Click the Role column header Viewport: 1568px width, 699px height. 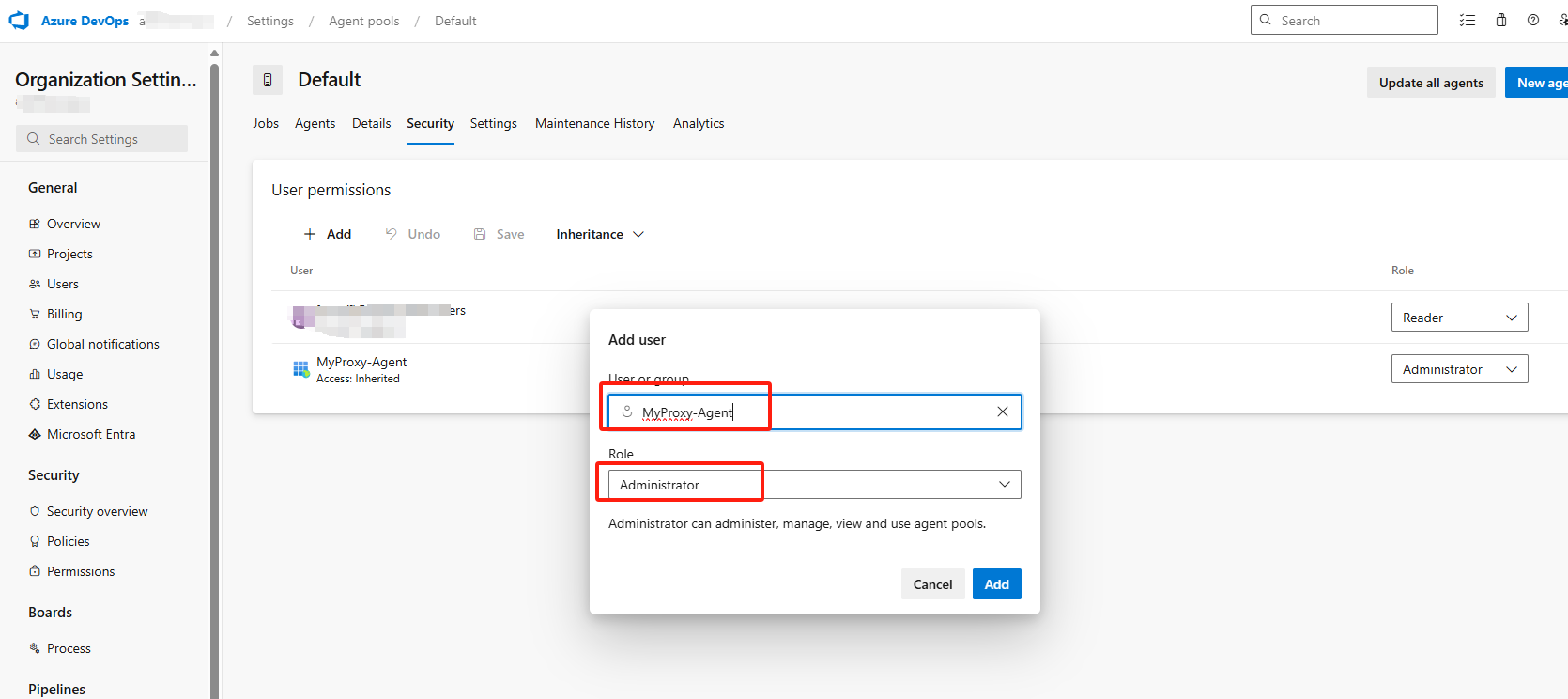[x=1402, y=271]
